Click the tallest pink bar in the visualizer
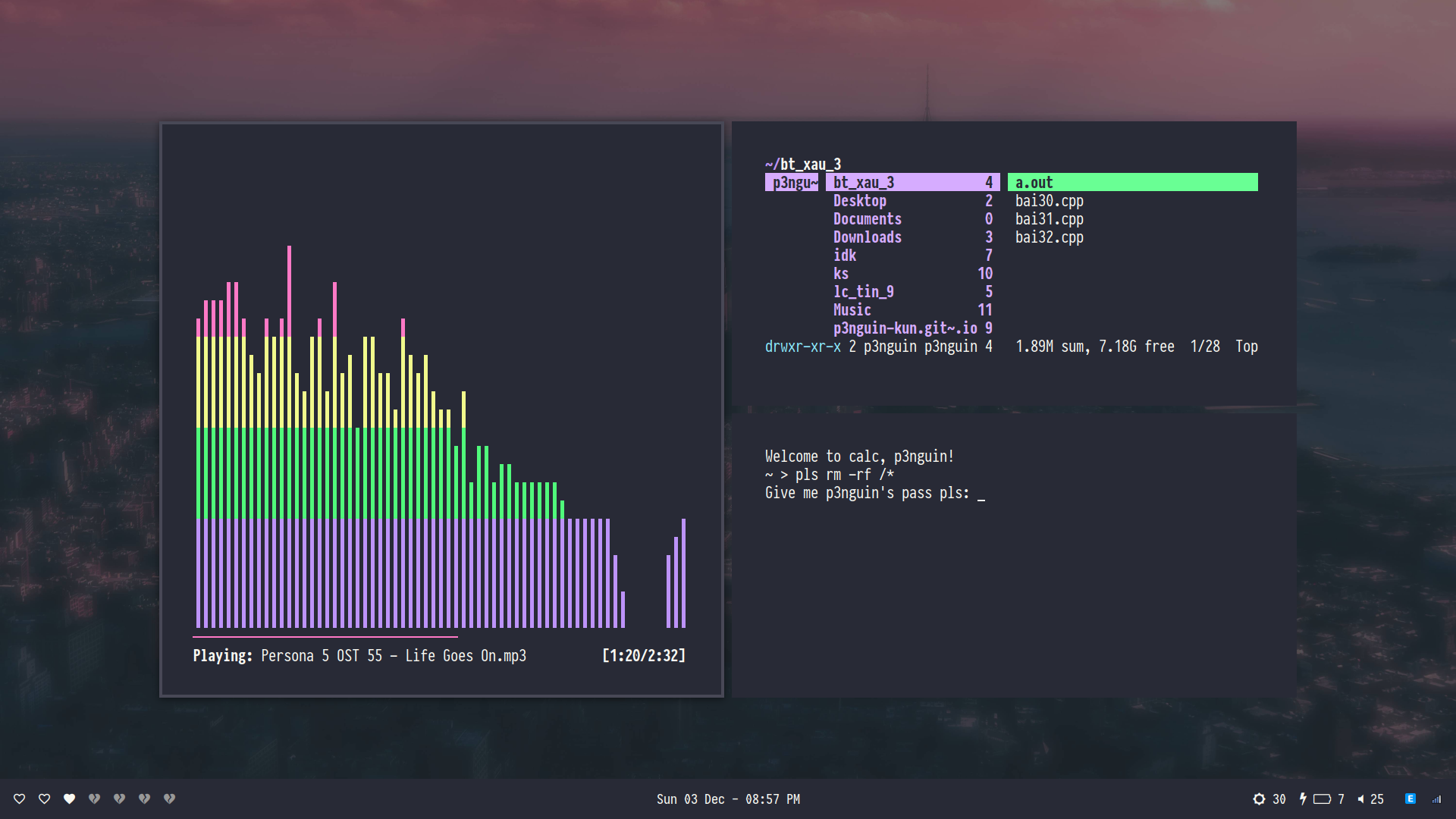 [289, 291]
